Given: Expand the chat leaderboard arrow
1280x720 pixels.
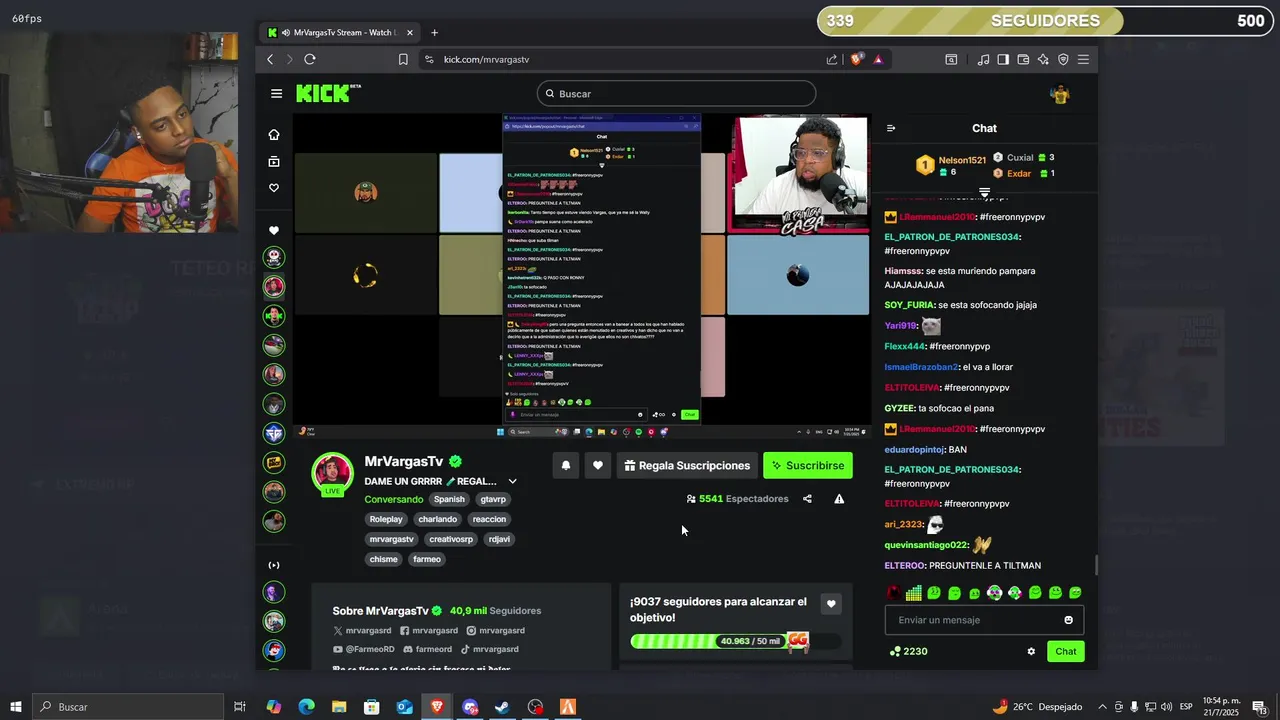Looking at the screenshot, I should click(985, 192).
